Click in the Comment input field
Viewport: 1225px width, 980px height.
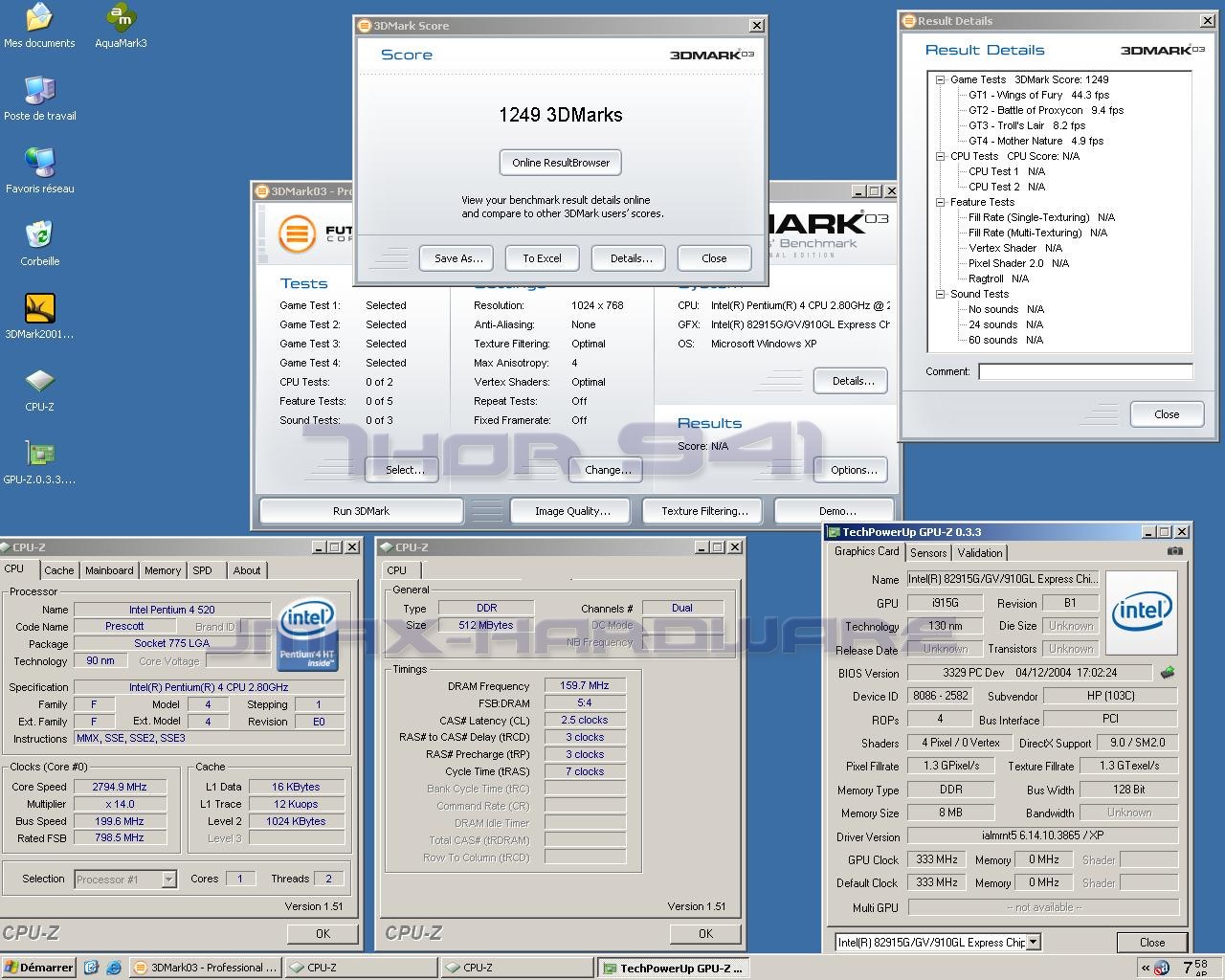1085,371
